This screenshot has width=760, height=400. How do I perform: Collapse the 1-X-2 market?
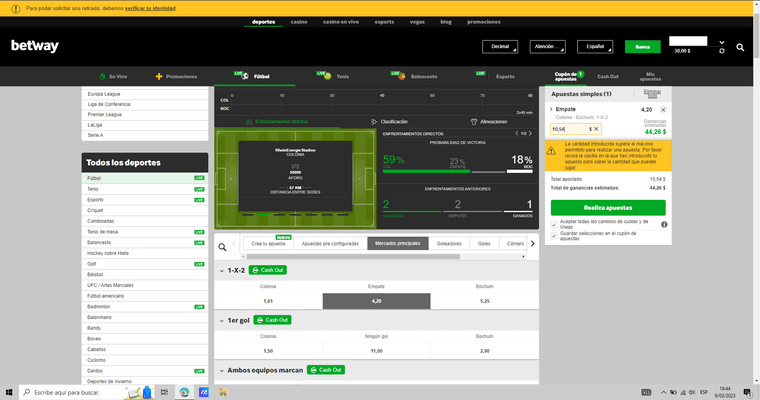(x=222, y=271)
